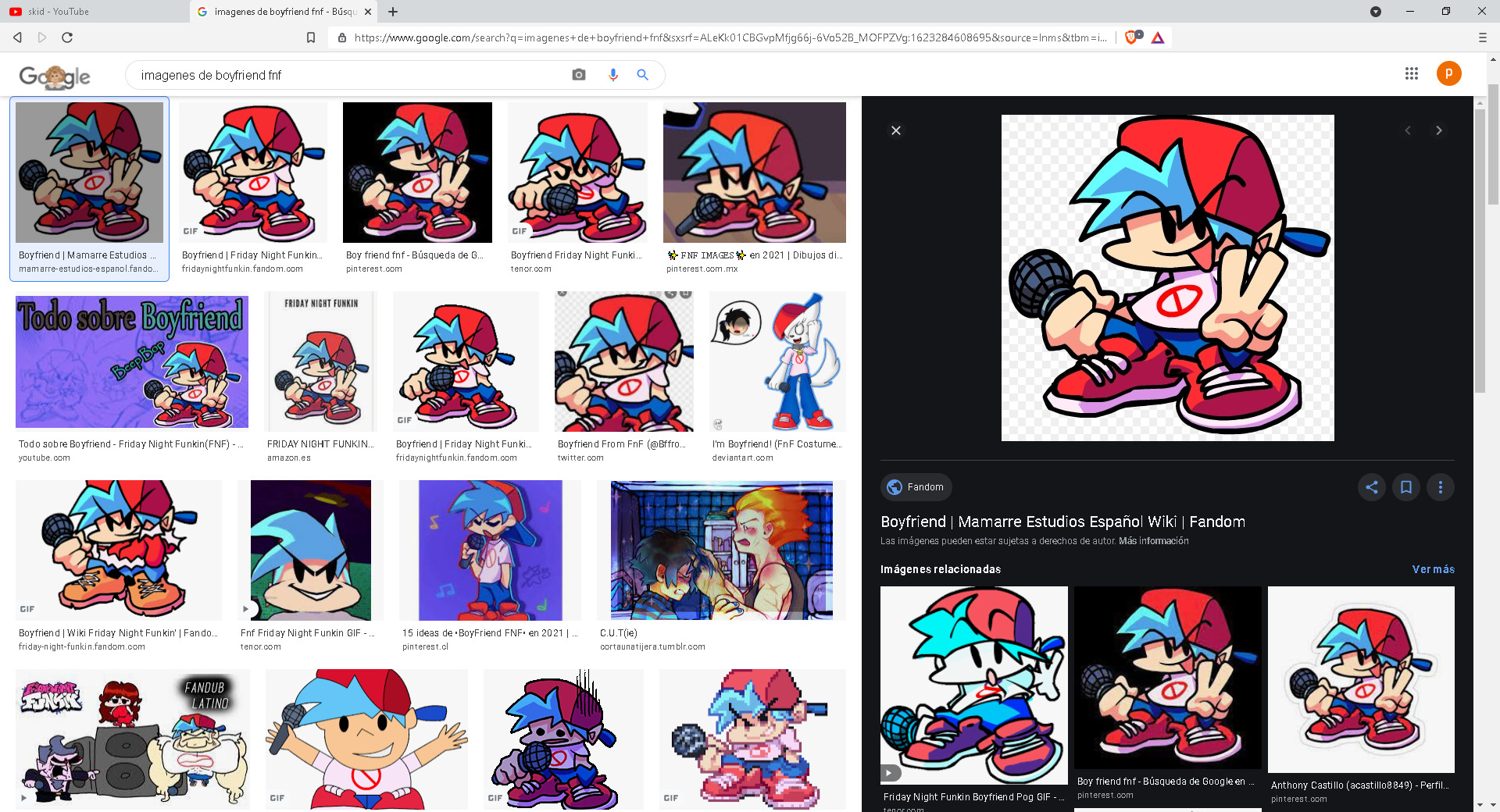Open the three-dot more options in panel
This screenshot has width=1500, height=812.
point(1441,487)
